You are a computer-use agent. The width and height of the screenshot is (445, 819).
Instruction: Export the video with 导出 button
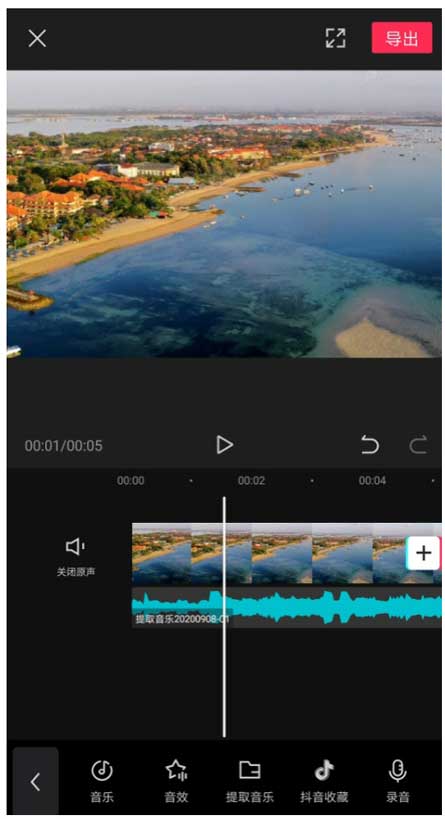tap(402, 38)
